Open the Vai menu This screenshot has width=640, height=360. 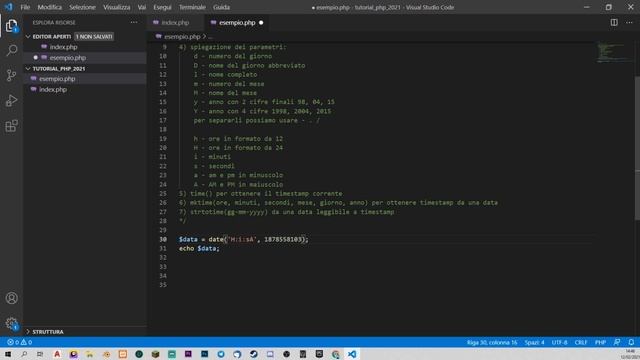[x=142, y=7]
